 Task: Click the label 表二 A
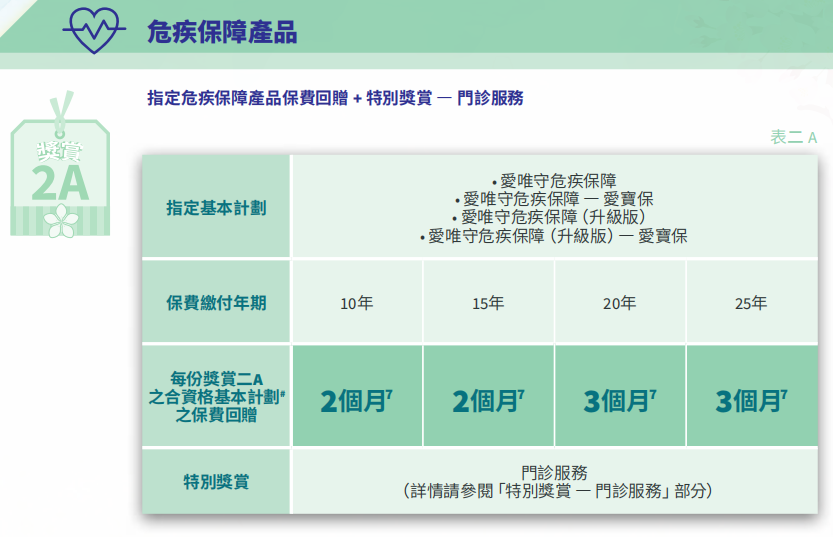(794, 137)
